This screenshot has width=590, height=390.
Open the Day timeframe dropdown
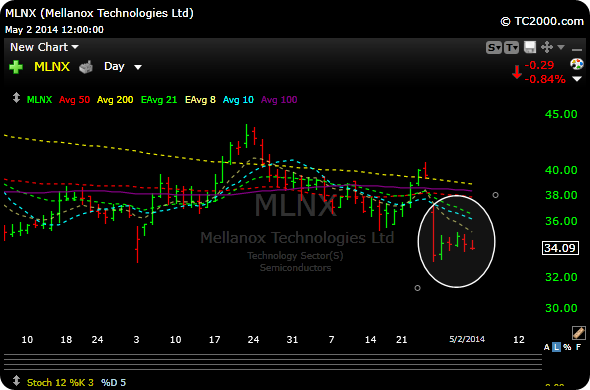click(123, 67)
